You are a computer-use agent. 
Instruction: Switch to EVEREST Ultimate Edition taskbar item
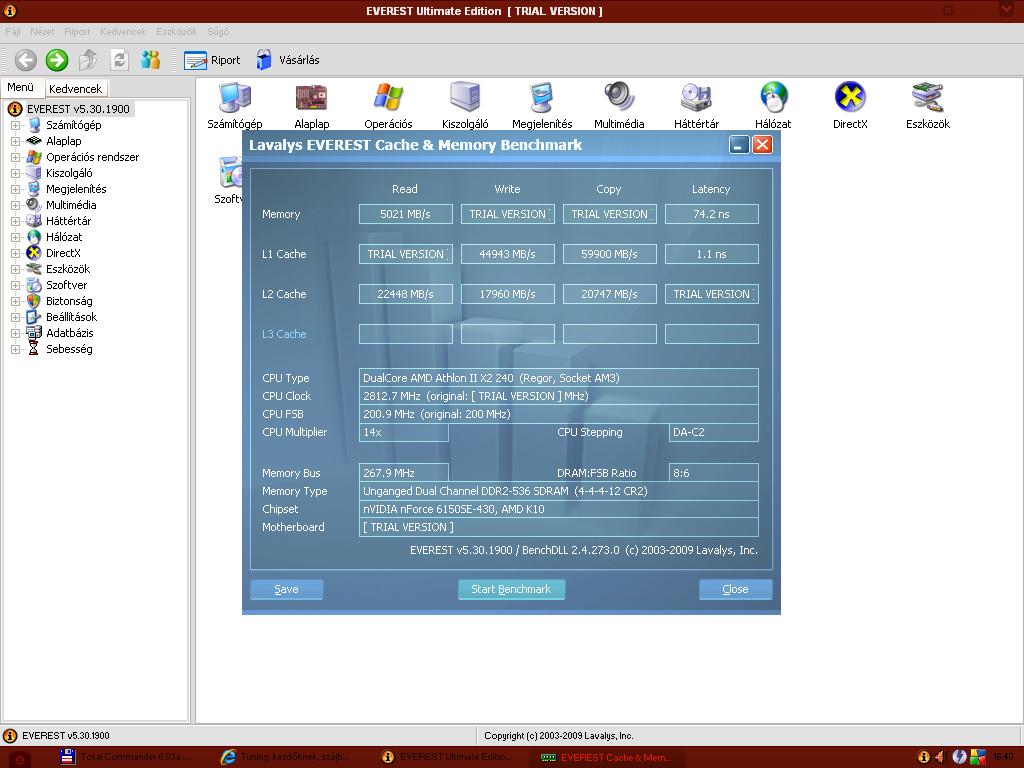point(448,757)
